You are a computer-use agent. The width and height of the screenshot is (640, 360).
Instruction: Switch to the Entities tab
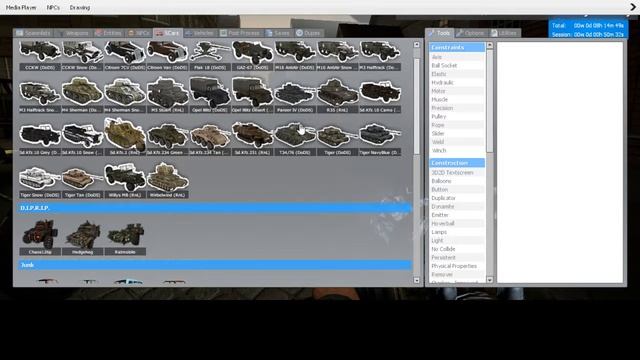pos(109,33)
